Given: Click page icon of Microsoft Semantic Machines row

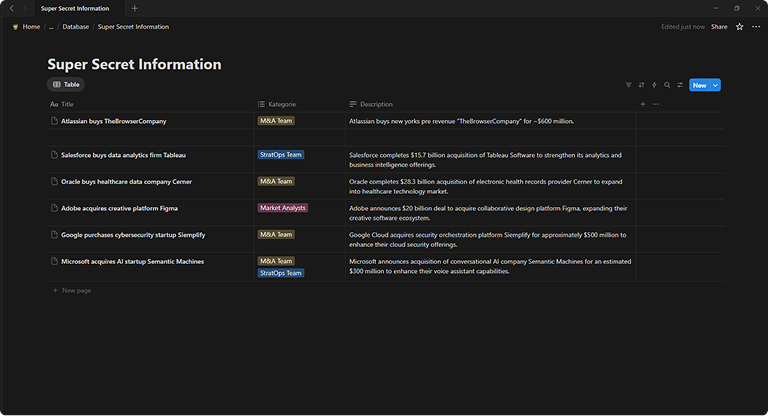Looking at the screenshot, I should (54, 261).
